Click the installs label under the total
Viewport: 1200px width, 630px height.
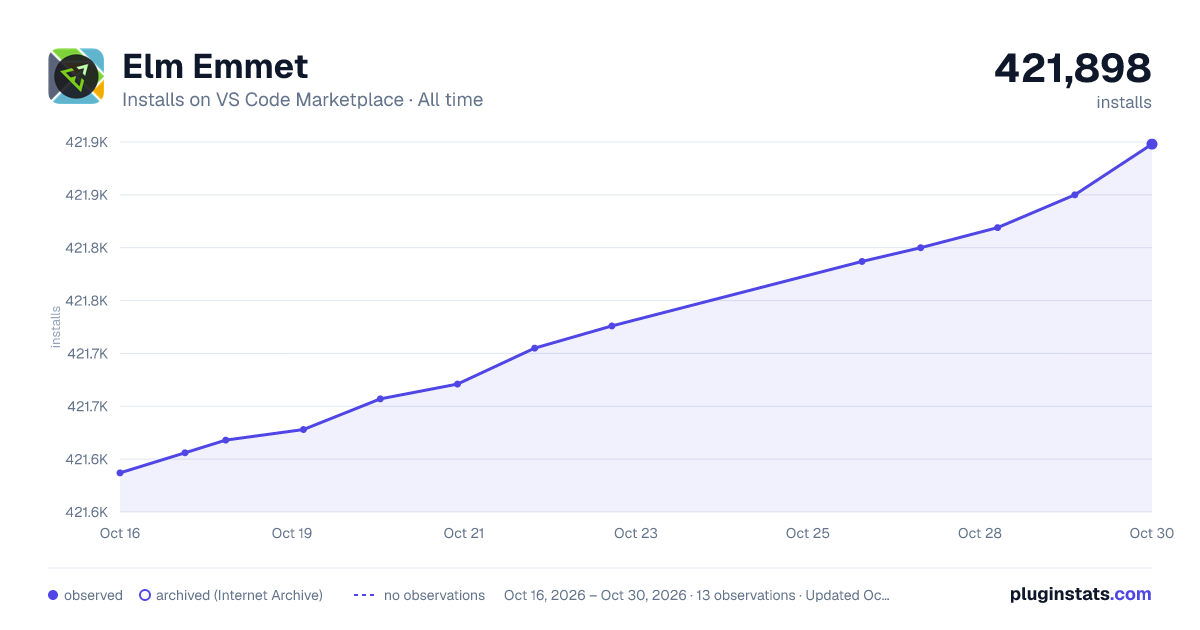1124,102
